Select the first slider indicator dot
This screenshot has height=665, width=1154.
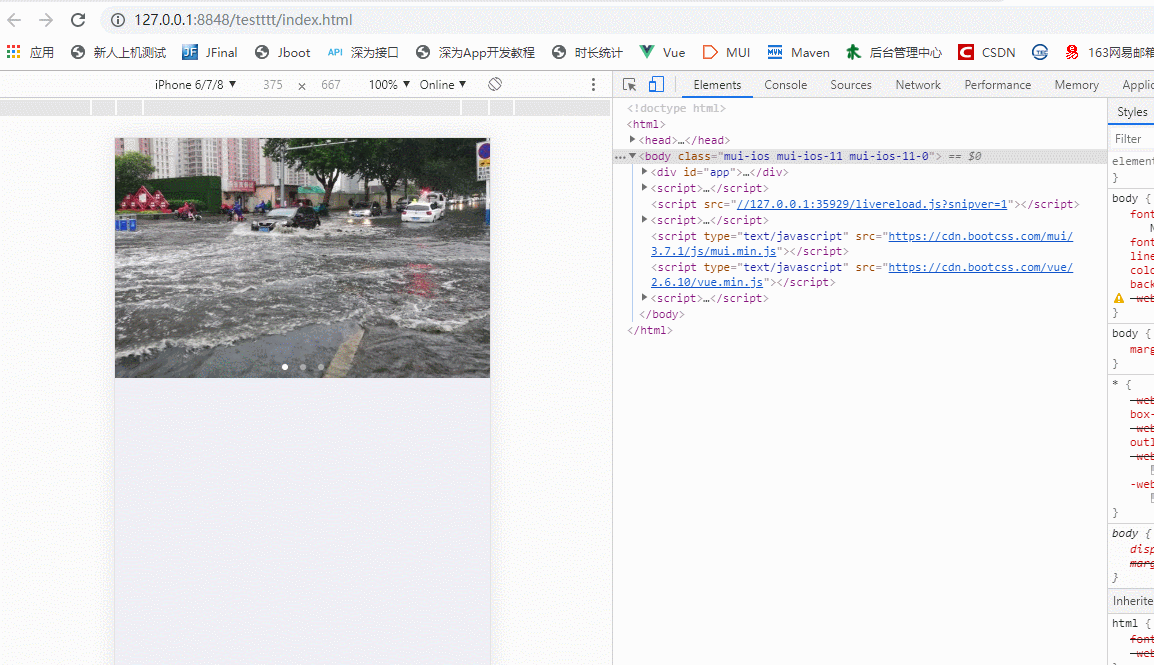285,366
